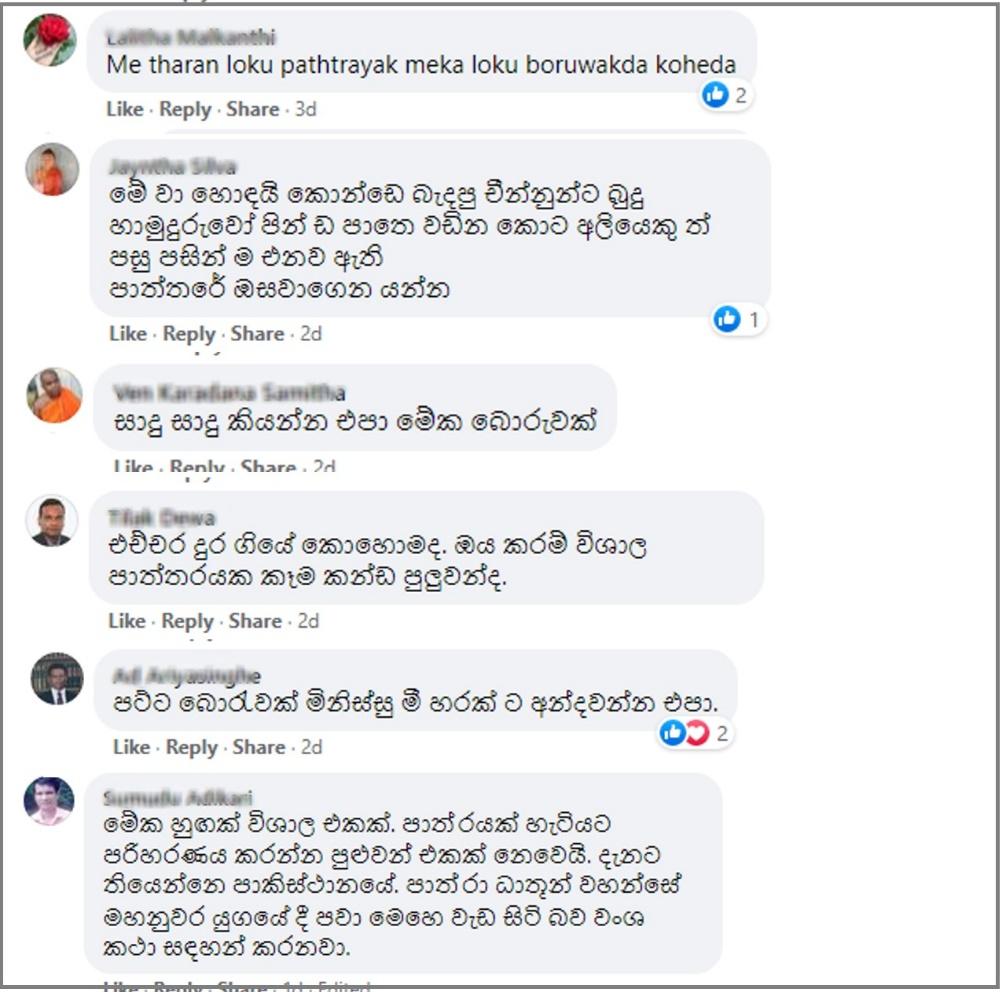Share Tilak Dewa's comment
The image size is (1006, 992).
click(255, 620)
